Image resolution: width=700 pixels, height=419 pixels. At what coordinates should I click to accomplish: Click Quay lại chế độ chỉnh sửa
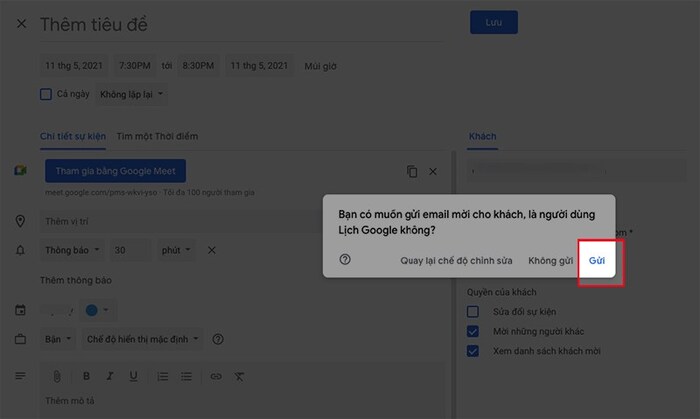(x=456, y=260)
